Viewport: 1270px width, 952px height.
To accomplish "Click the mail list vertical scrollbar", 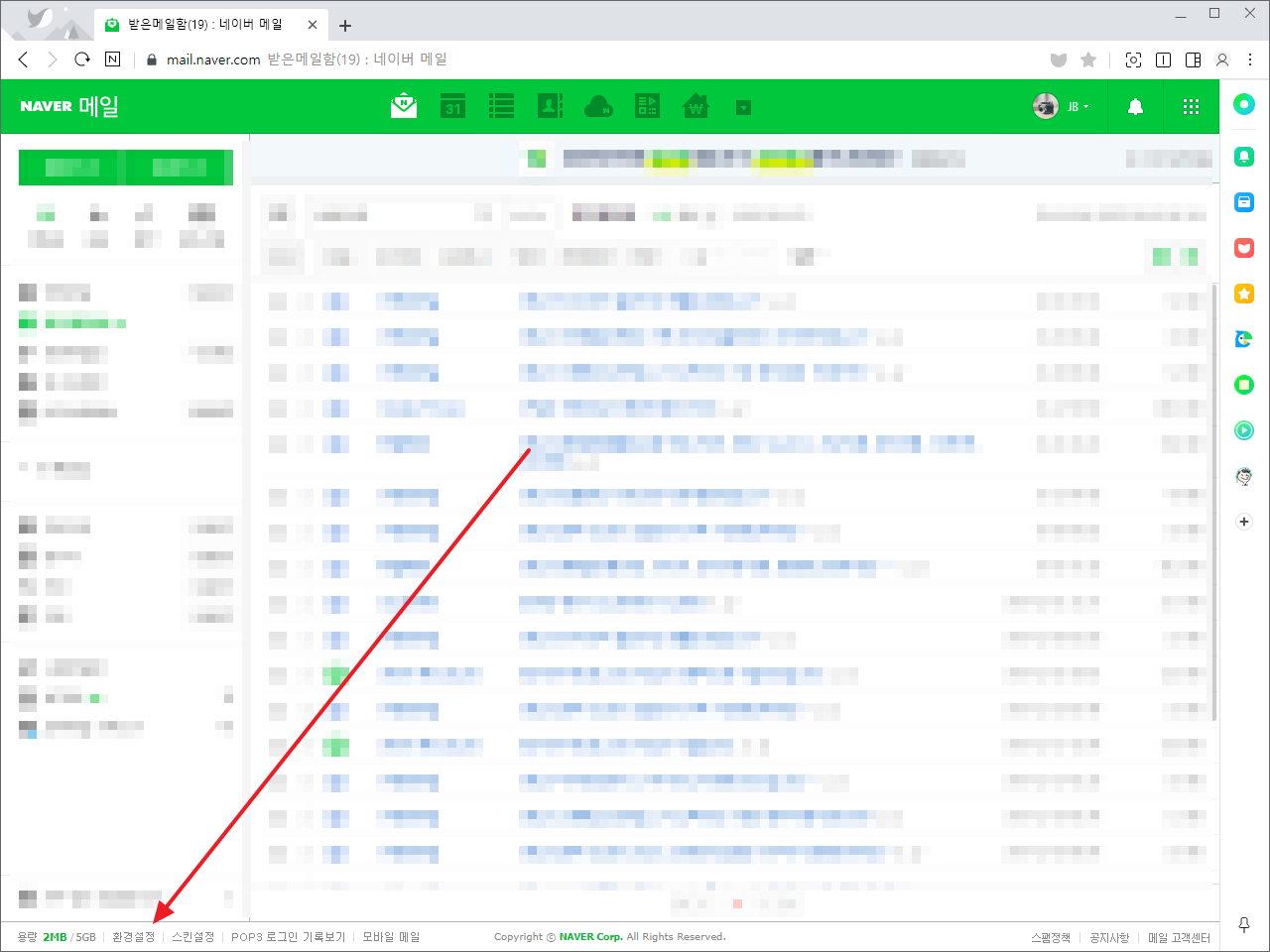I will click(x=1214, y=502).
